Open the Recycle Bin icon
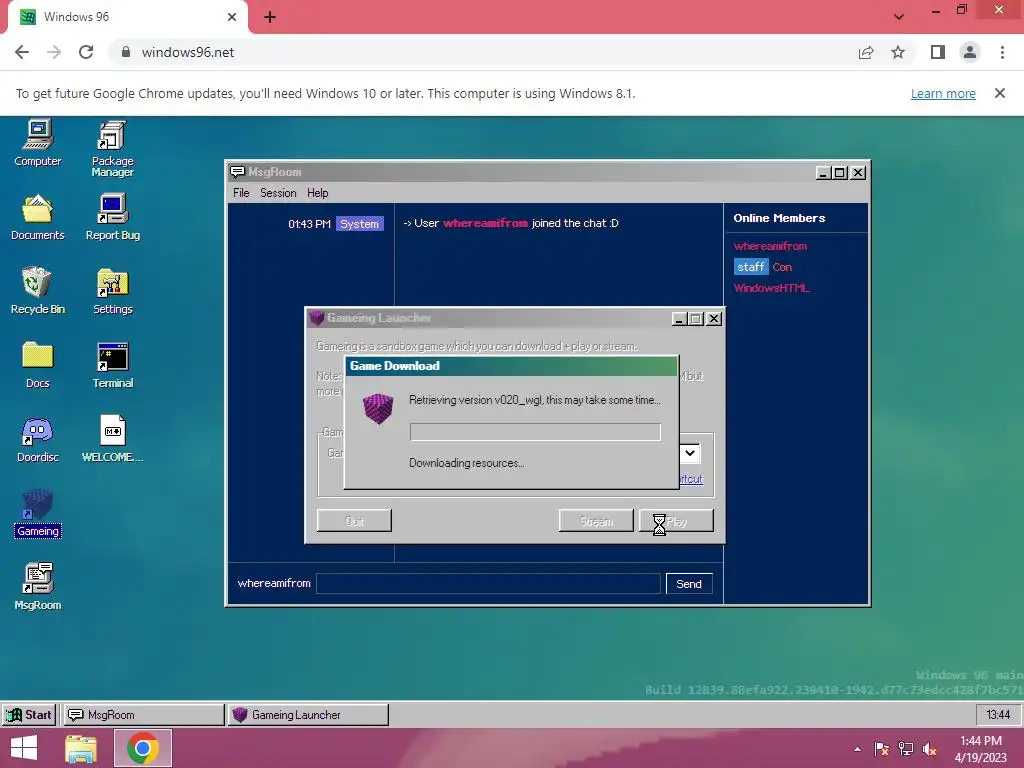Screen dimensions: 1024x768 tap(37, 291)
